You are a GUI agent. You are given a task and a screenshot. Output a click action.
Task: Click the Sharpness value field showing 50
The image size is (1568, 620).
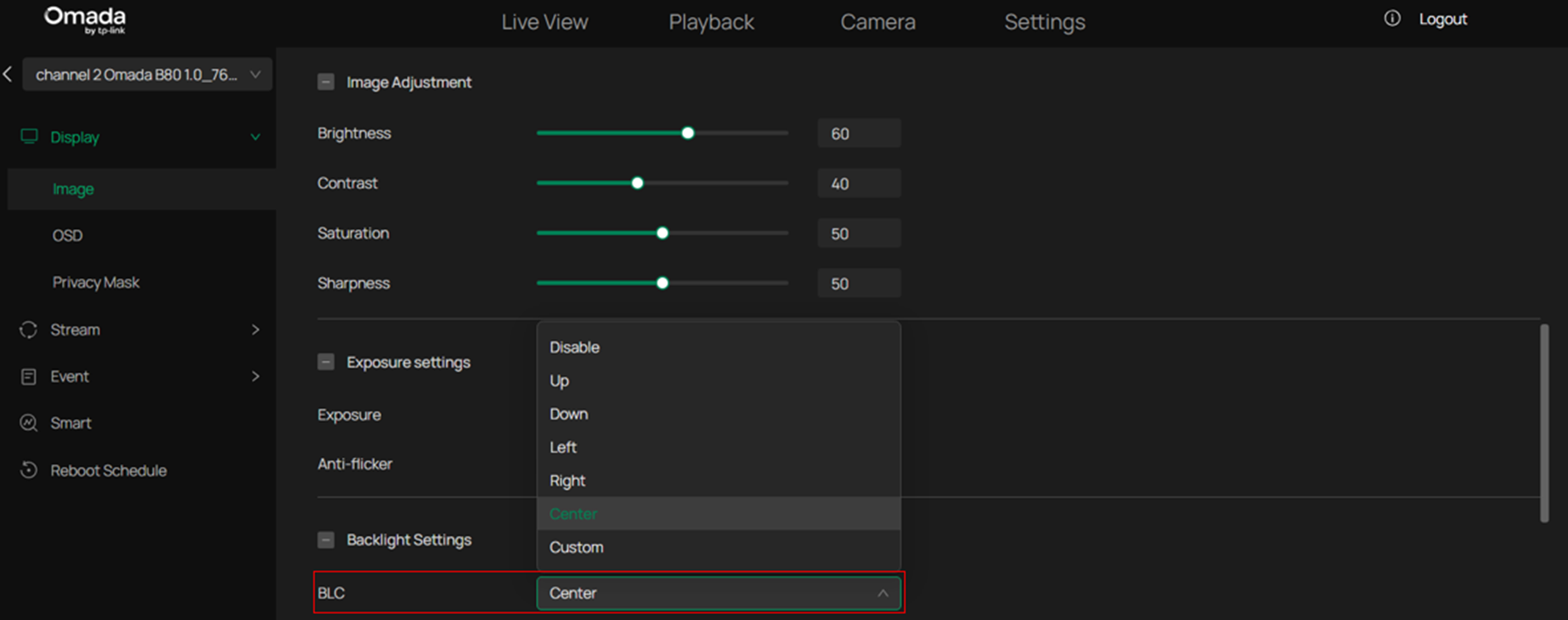pyautogui.click(x=859, y=284)
